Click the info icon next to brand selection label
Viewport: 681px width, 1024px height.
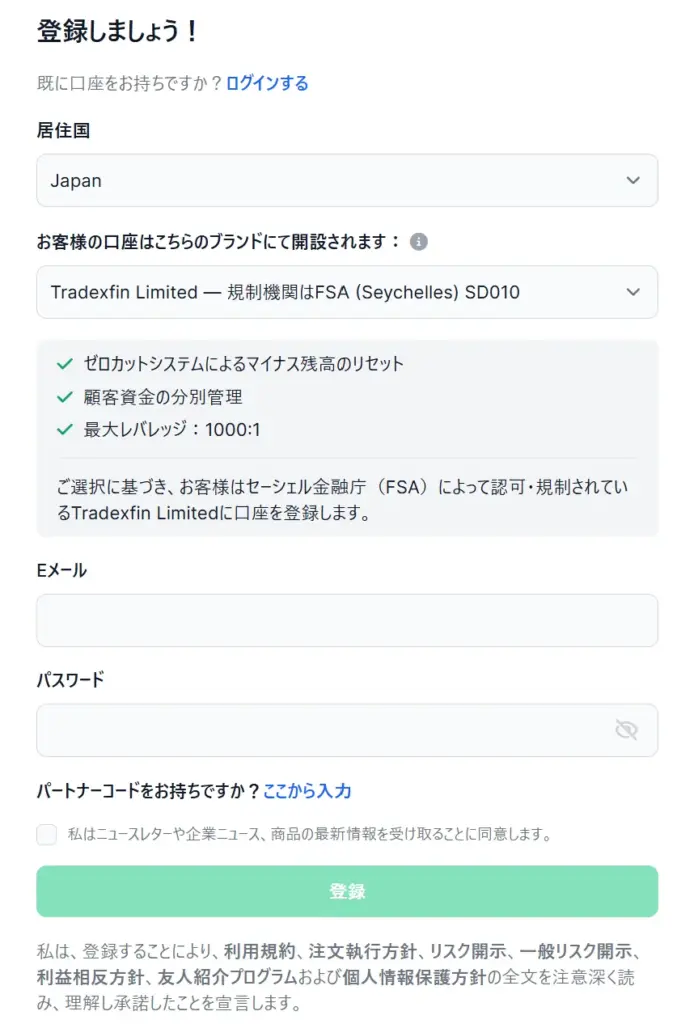point(419,240)
